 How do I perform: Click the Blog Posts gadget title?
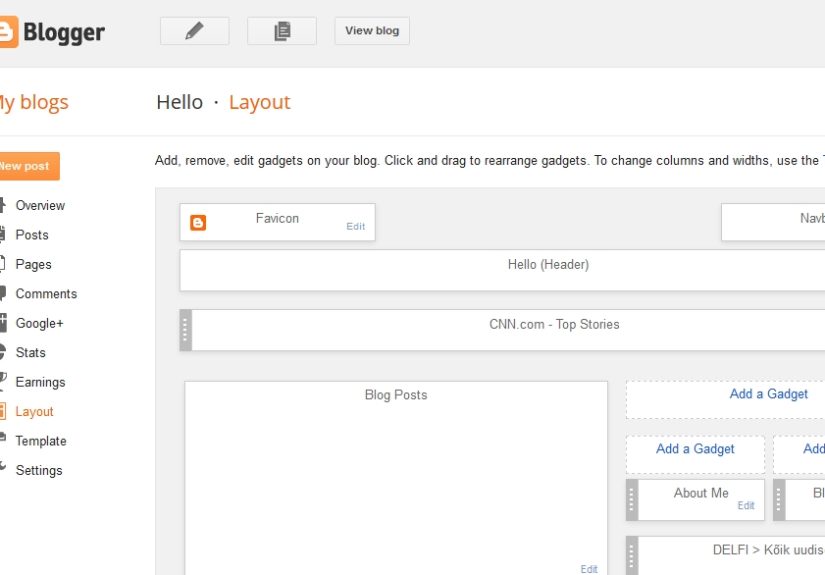pos(396,395)
